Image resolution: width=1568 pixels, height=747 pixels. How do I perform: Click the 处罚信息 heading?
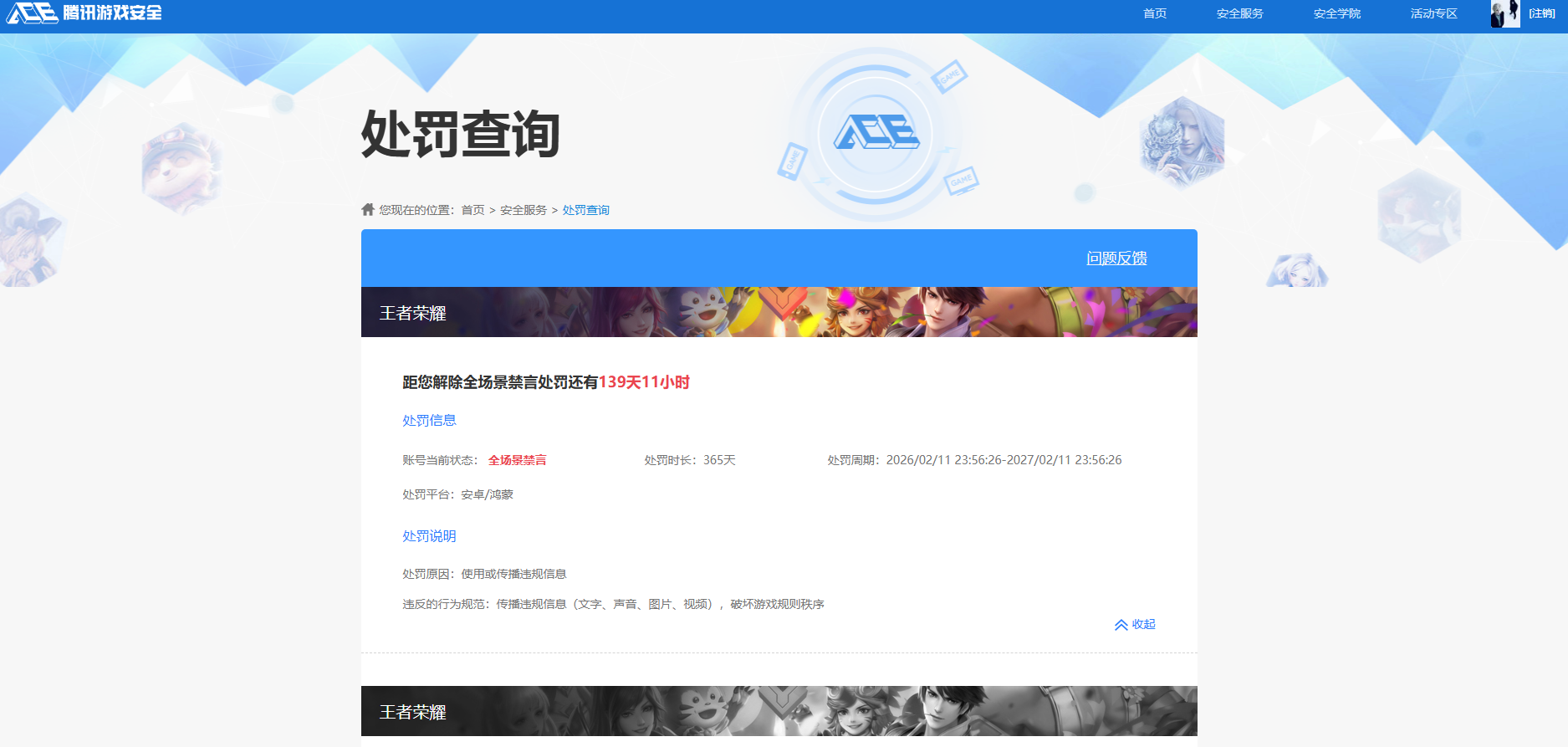429,420
